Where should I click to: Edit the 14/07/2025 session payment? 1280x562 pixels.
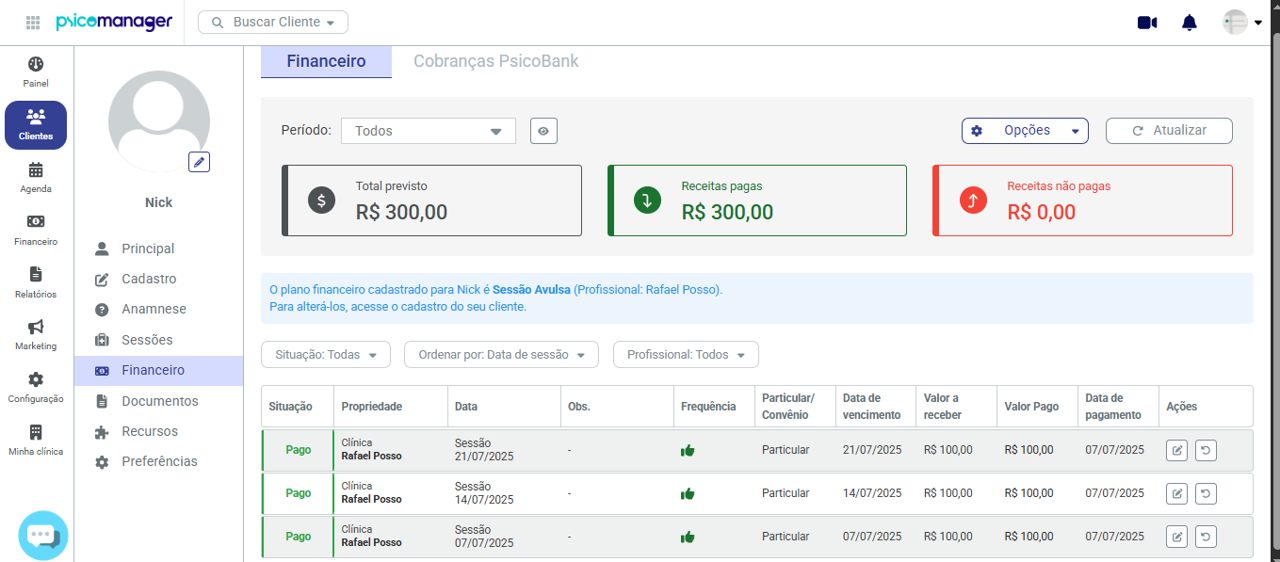(x=1177, y=493)
